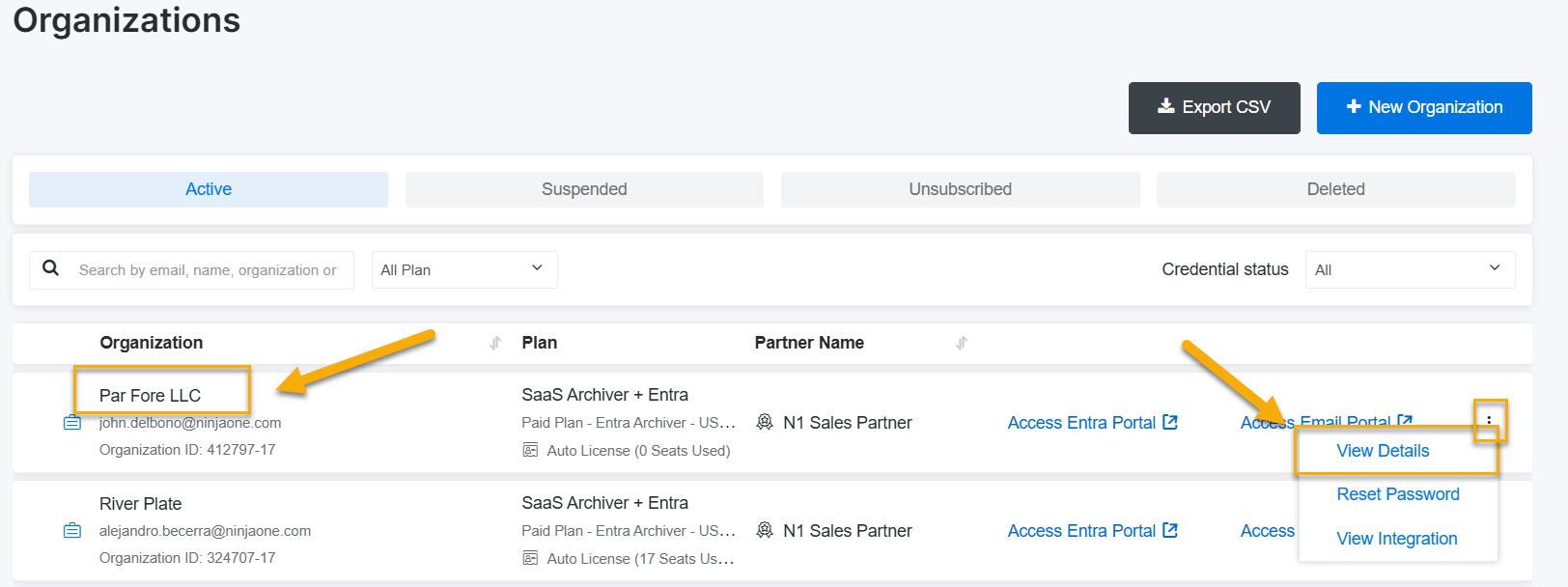Open Access Entra Portal link for Par Fore LLC
1568x587 pixels.
[1092, 423]
